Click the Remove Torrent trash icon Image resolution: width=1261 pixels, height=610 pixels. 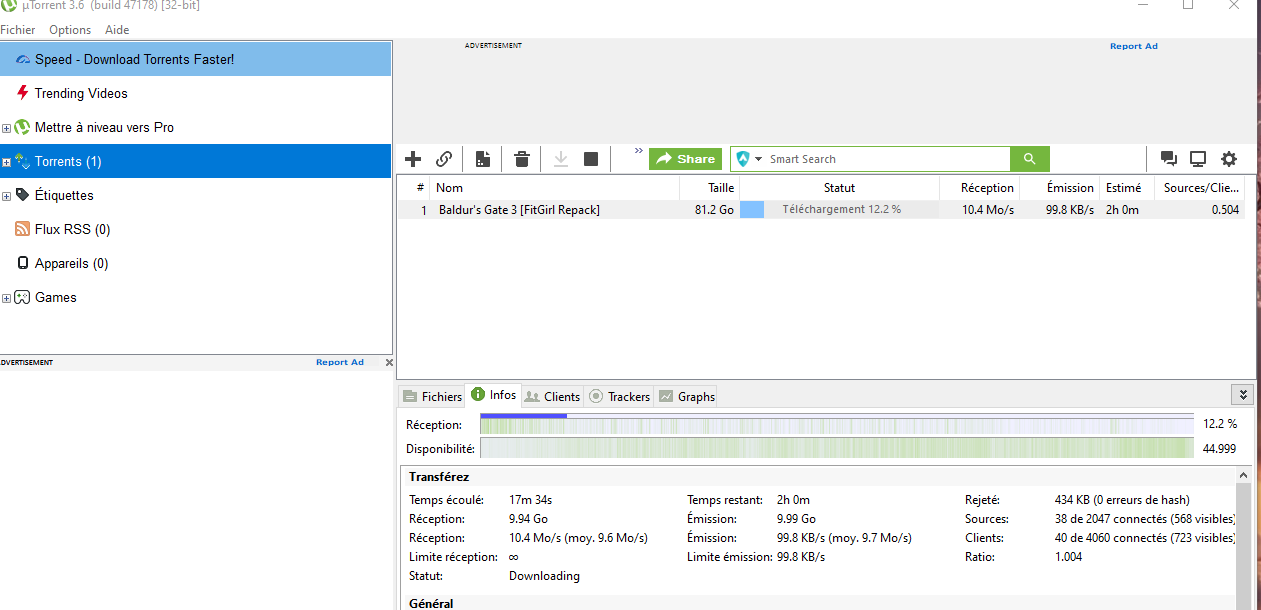point(522,159)
